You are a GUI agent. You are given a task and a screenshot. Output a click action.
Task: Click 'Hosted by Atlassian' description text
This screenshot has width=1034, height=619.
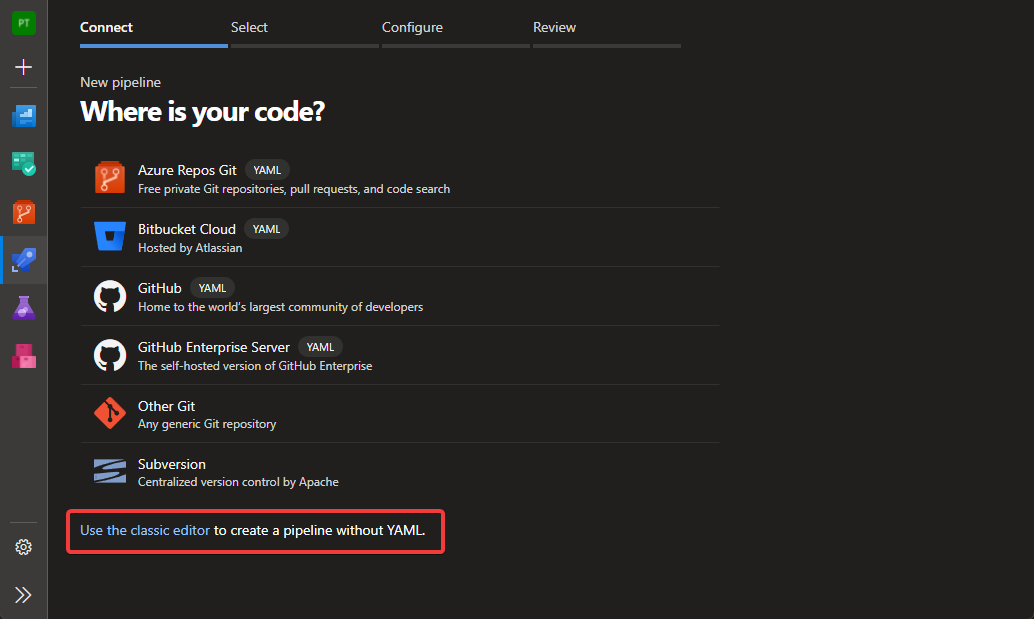190,248
